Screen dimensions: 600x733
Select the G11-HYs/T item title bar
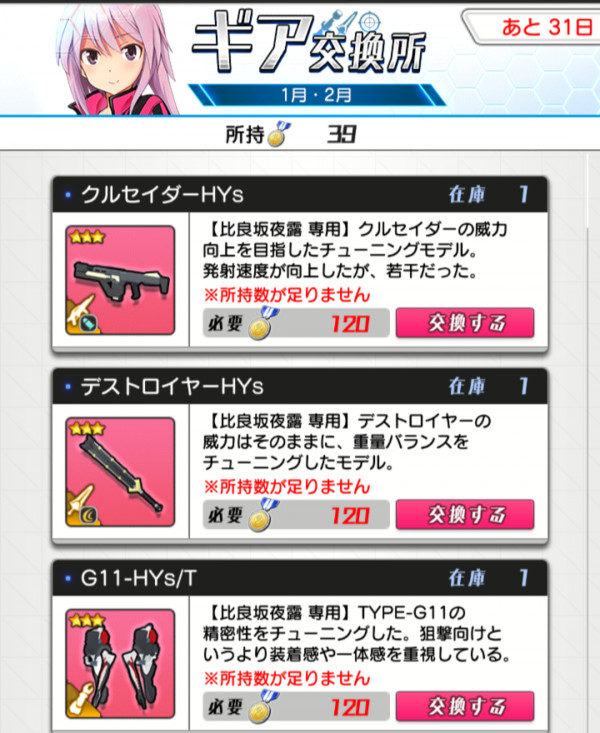300,578
